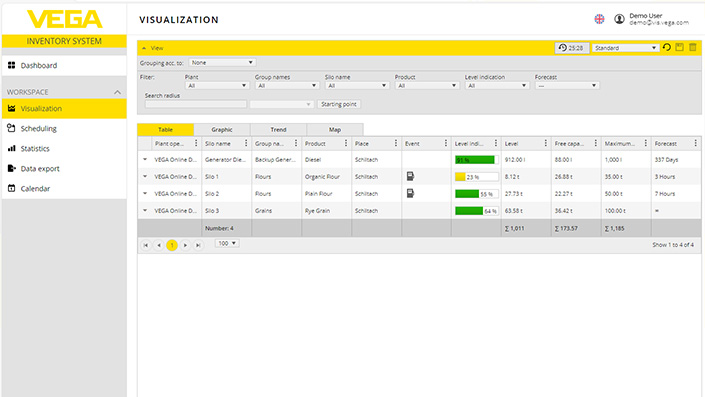Open the Product column menu icon
Viewport: 705px width, 397px height.
click(346, 143)
